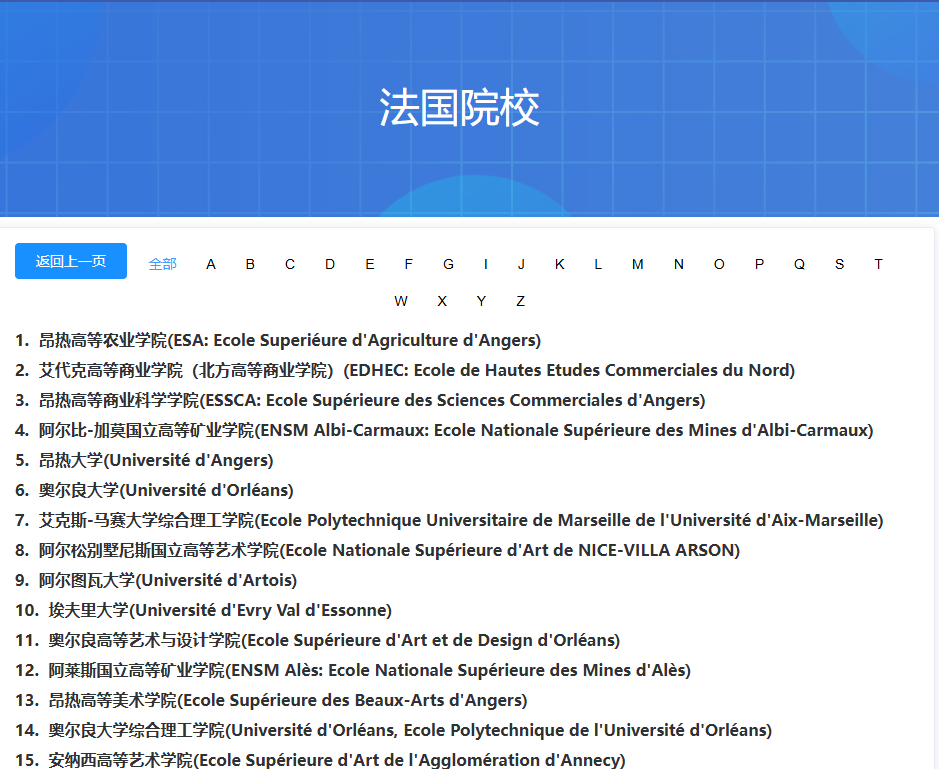Open 昂热高等美术学院 entry
The image size is (939, 769).
pos(287,700)
